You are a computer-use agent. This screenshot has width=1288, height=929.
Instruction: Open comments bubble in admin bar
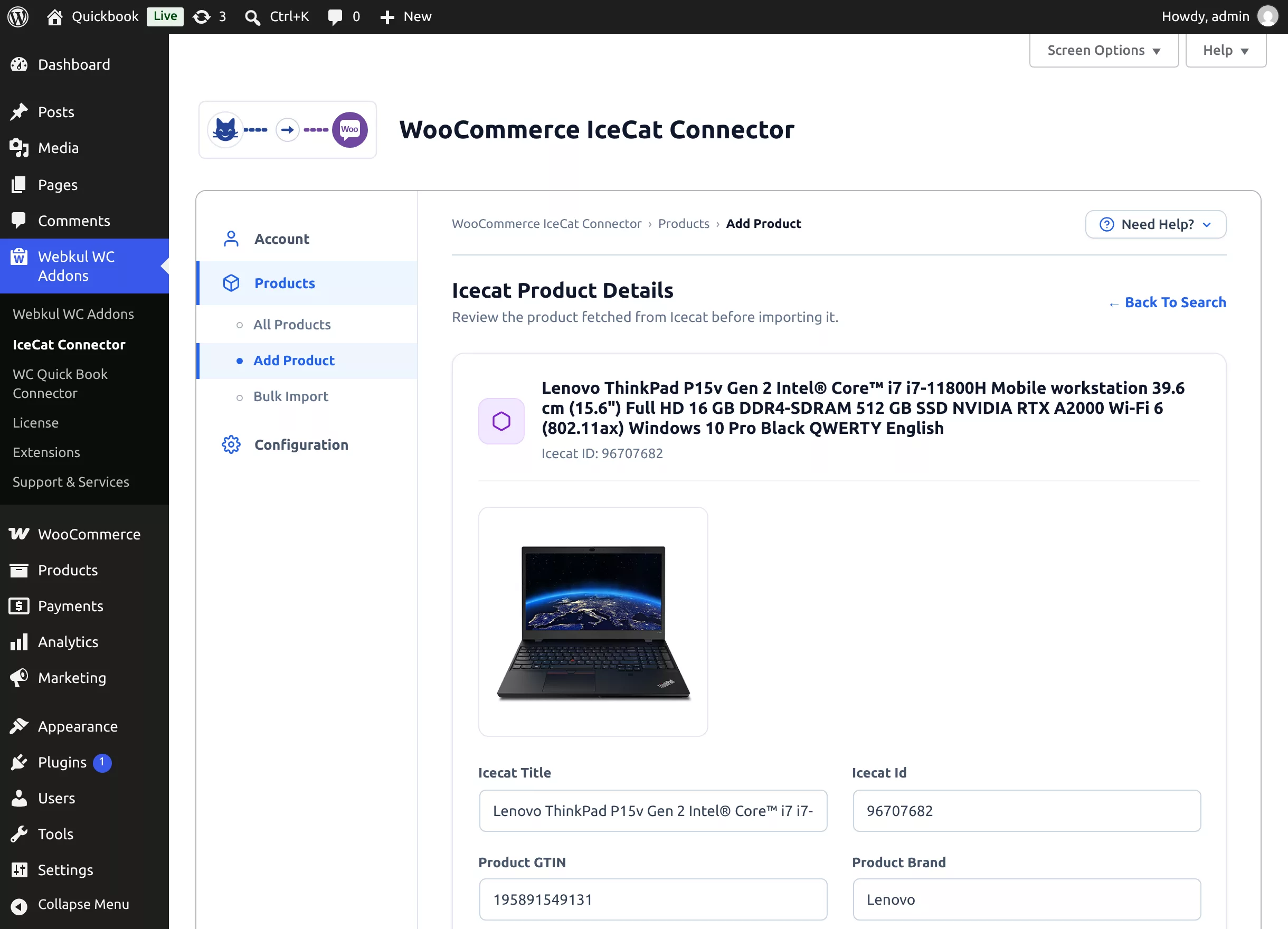(x=335, y=17)
